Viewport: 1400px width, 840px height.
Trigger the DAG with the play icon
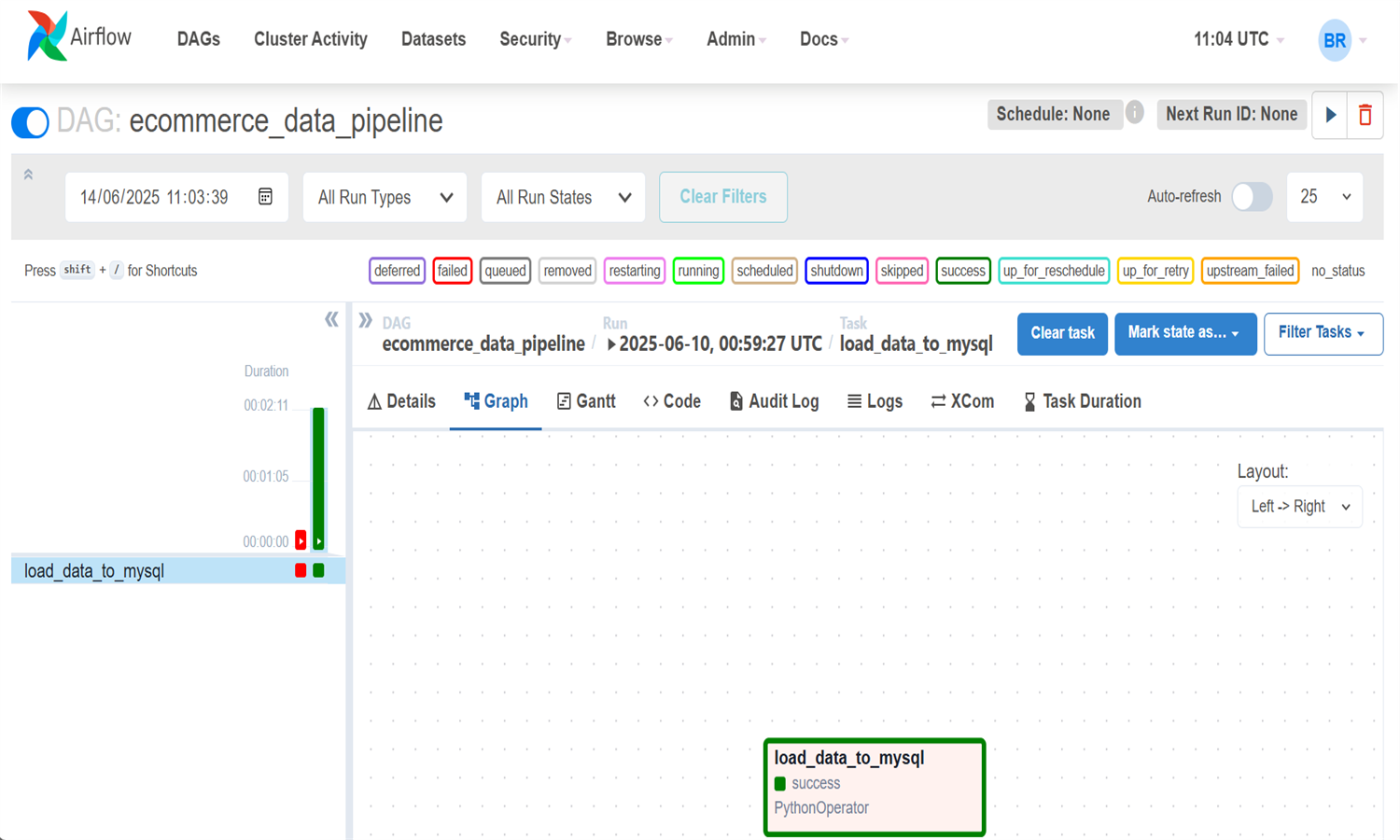click(1330, 115)
